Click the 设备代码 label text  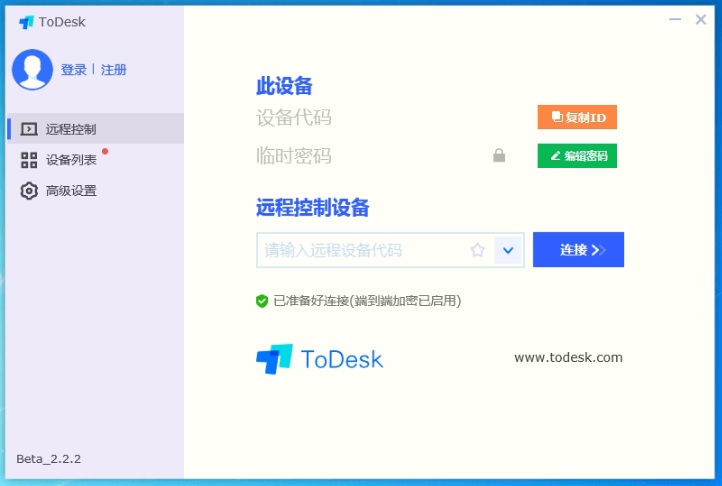[294, 117]
